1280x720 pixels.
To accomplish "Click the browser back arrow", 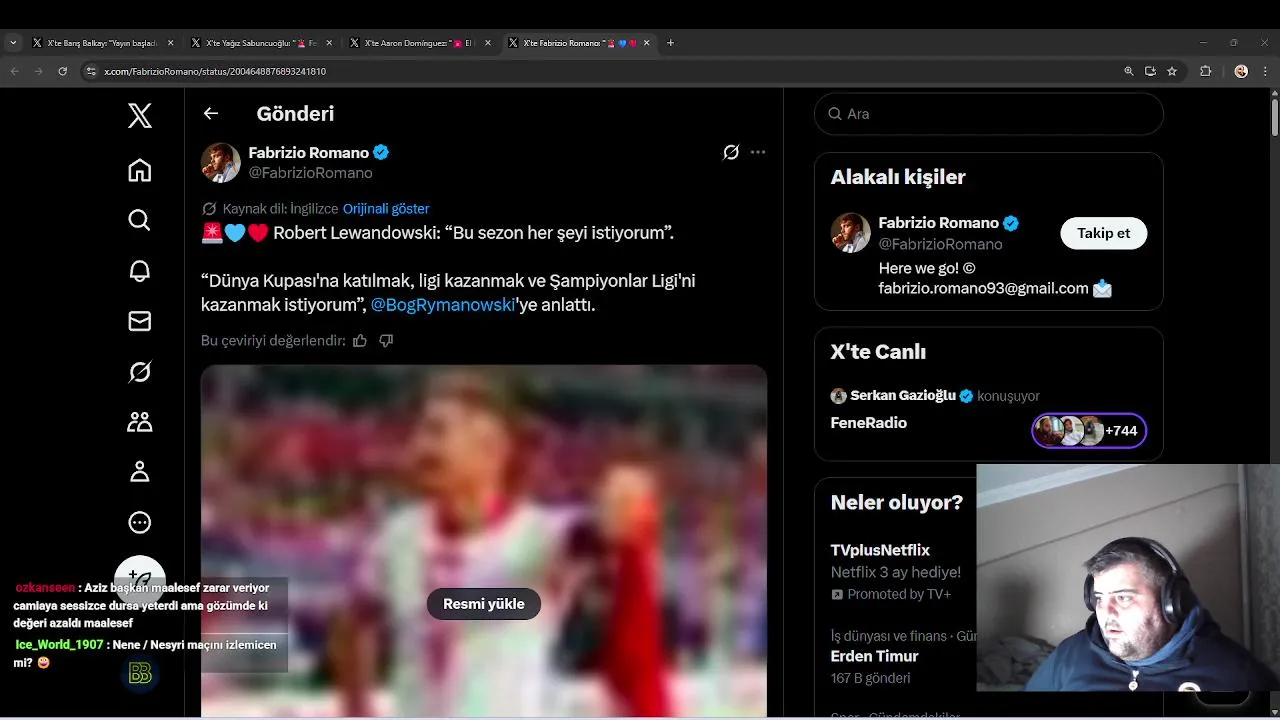I will click(x=14, y=71).
